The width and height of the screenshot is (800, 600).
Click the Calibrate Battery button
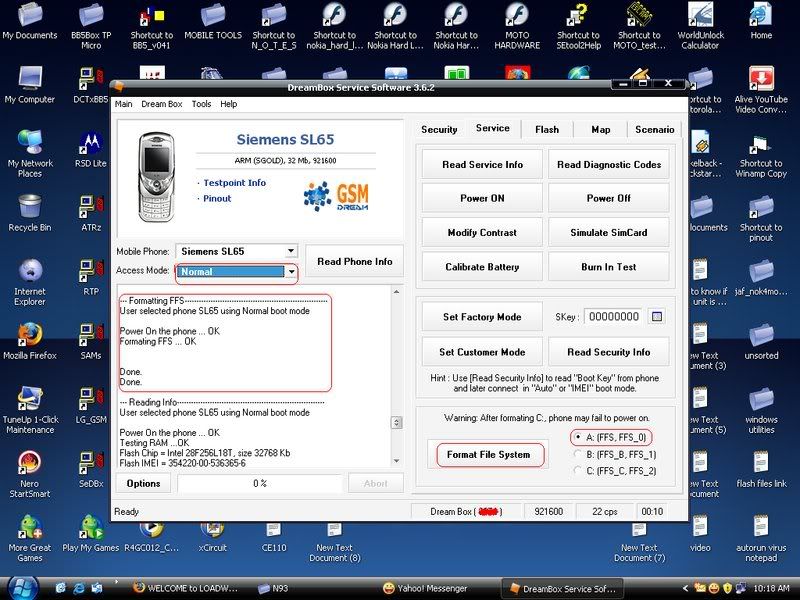[x=482, y=267]
